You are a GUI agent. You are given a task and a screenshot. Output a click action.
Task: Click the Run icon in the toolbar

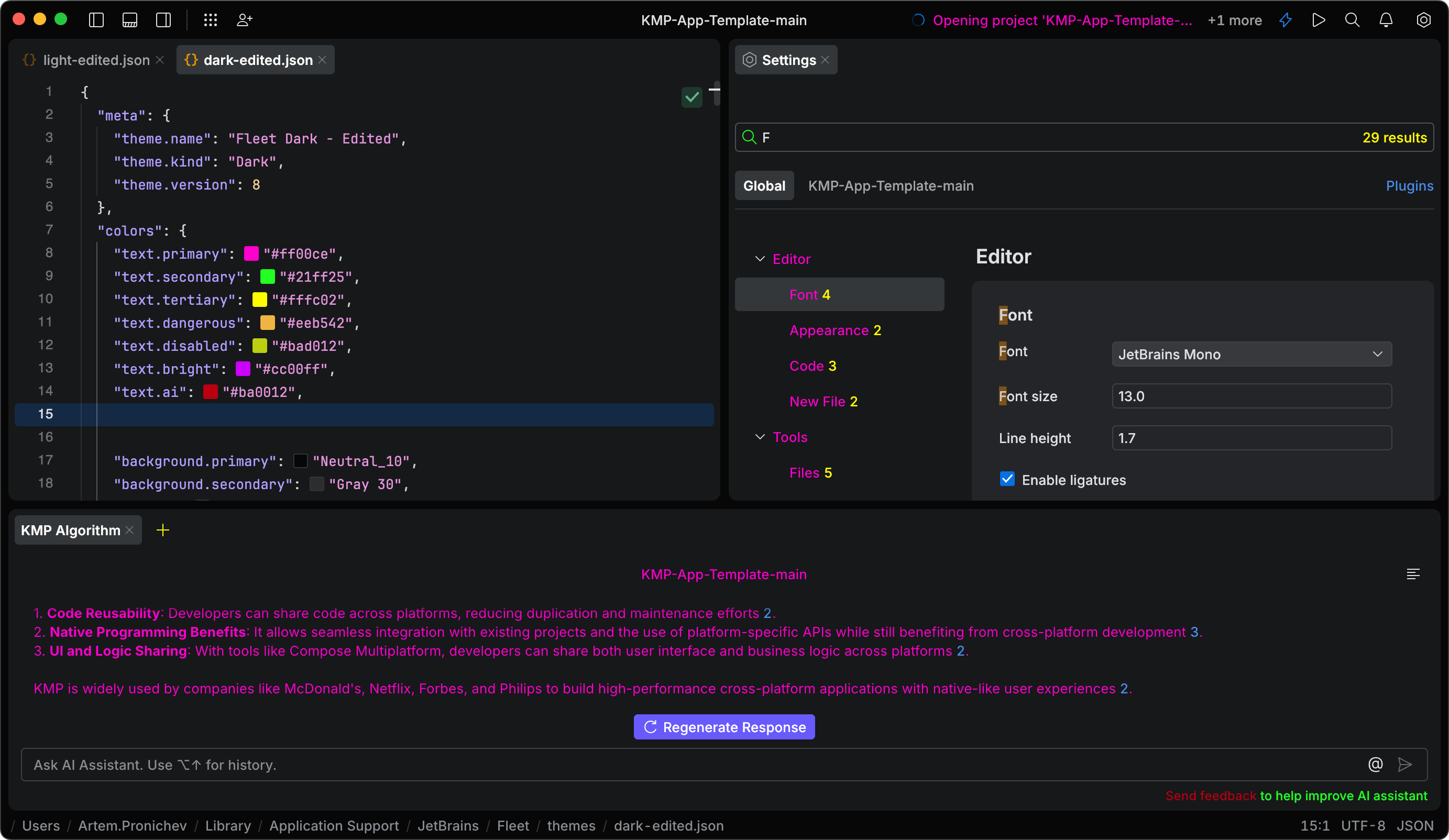(x=1319, y=19)
